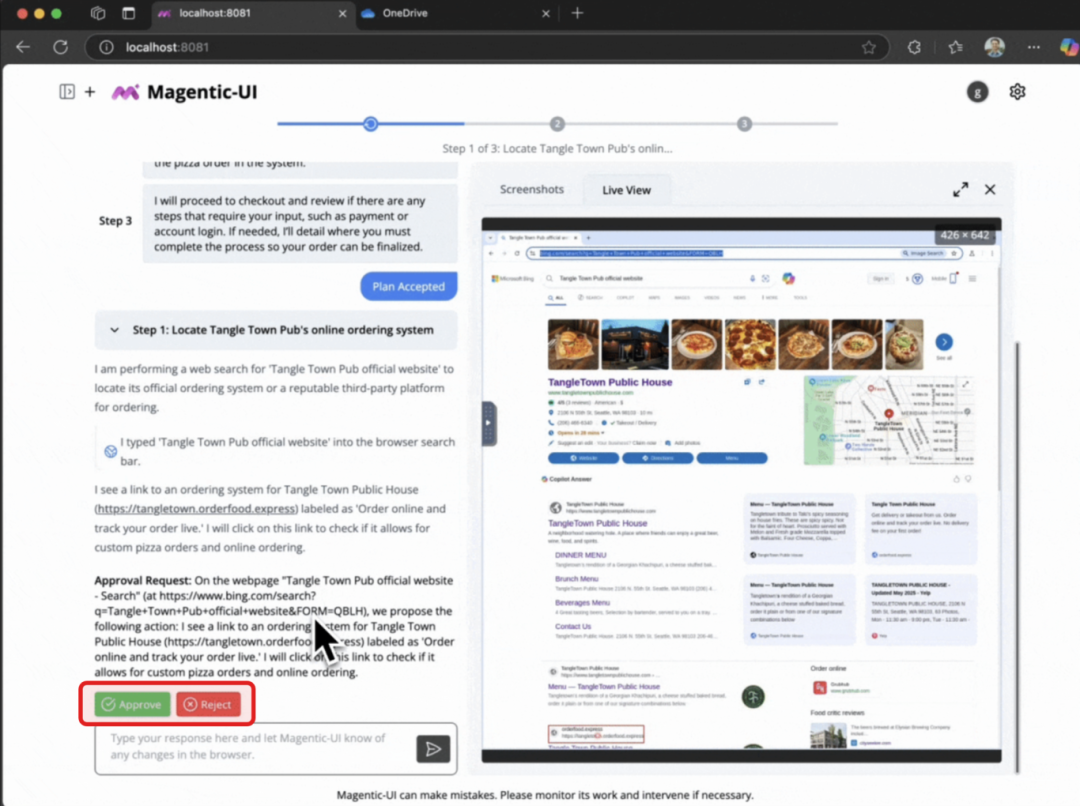
Task: Jump to step 1 progress marker
Action: pos(371,124)
